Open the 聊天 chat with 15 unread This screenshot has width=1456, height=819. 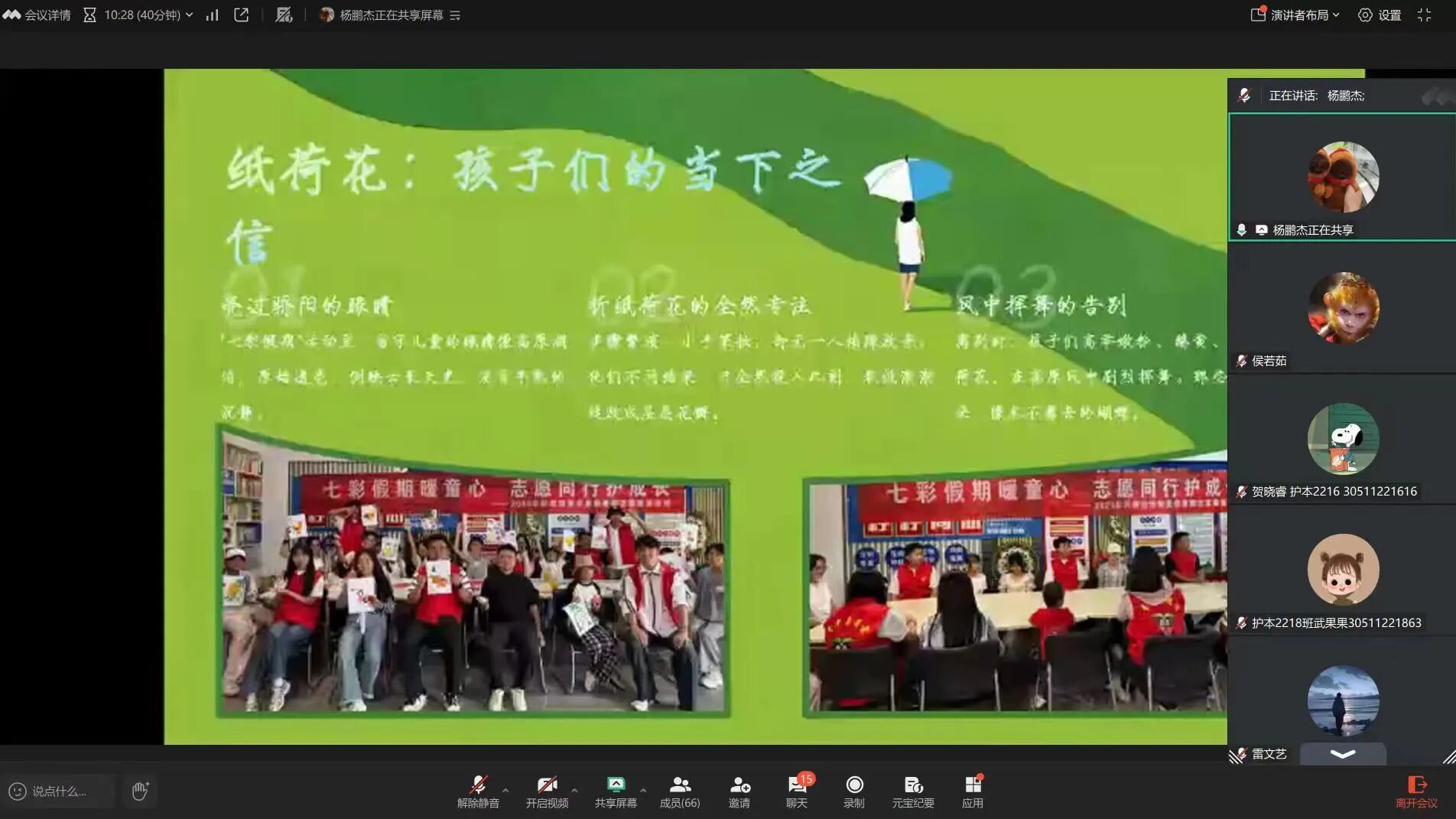click(797, 791)
